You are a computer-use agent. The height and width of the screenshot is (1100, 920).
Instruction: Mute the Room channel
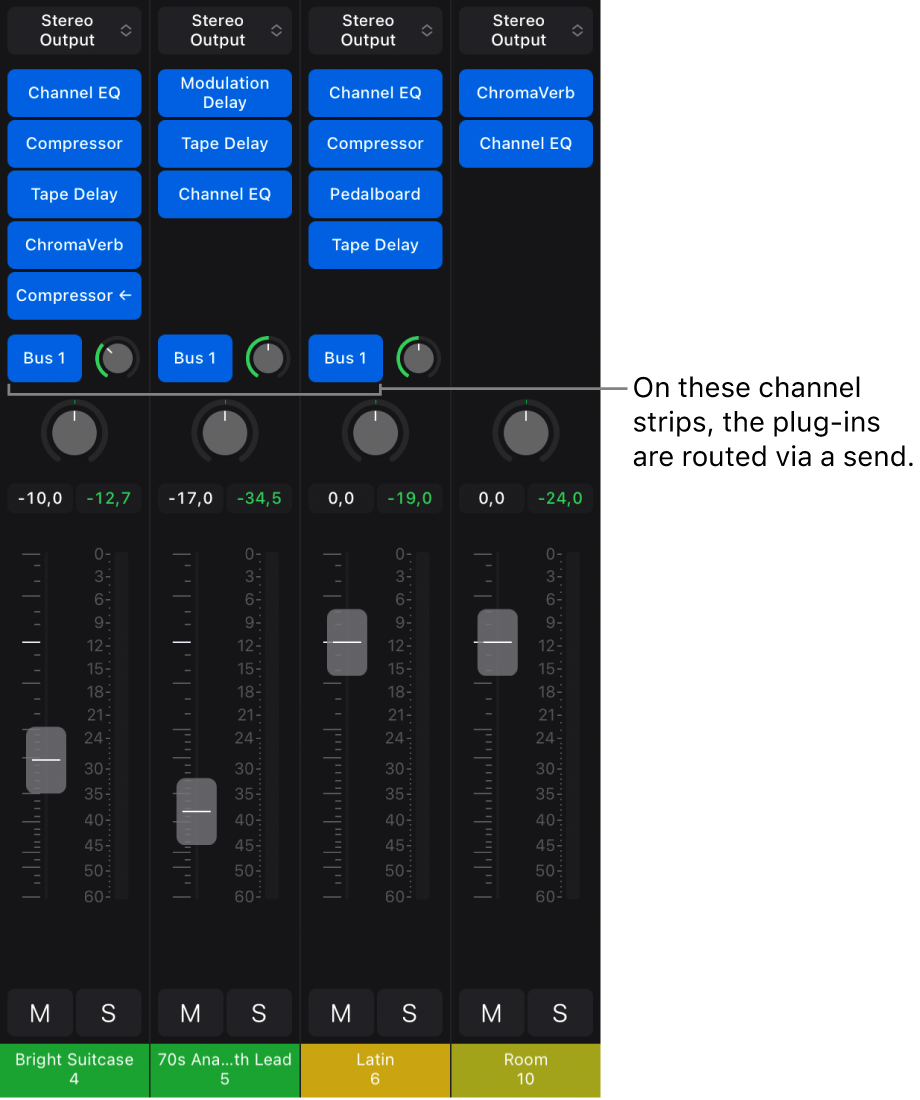491,1014
